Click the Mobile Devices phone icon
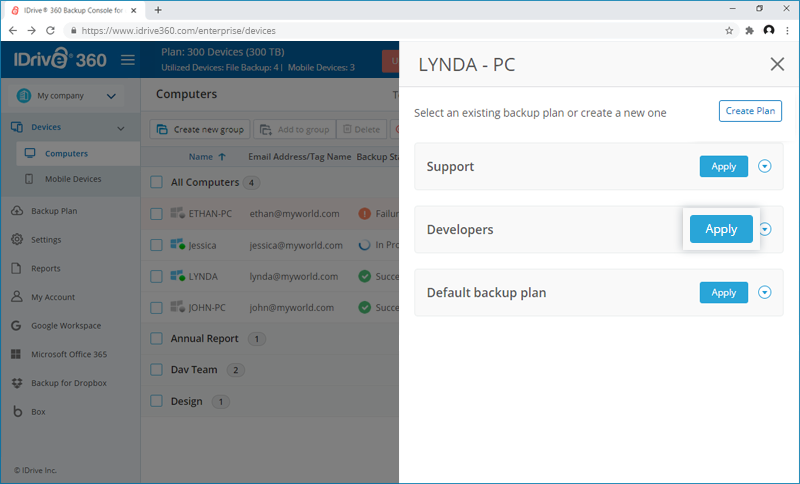800x484 pixels. tap(29, 179)
